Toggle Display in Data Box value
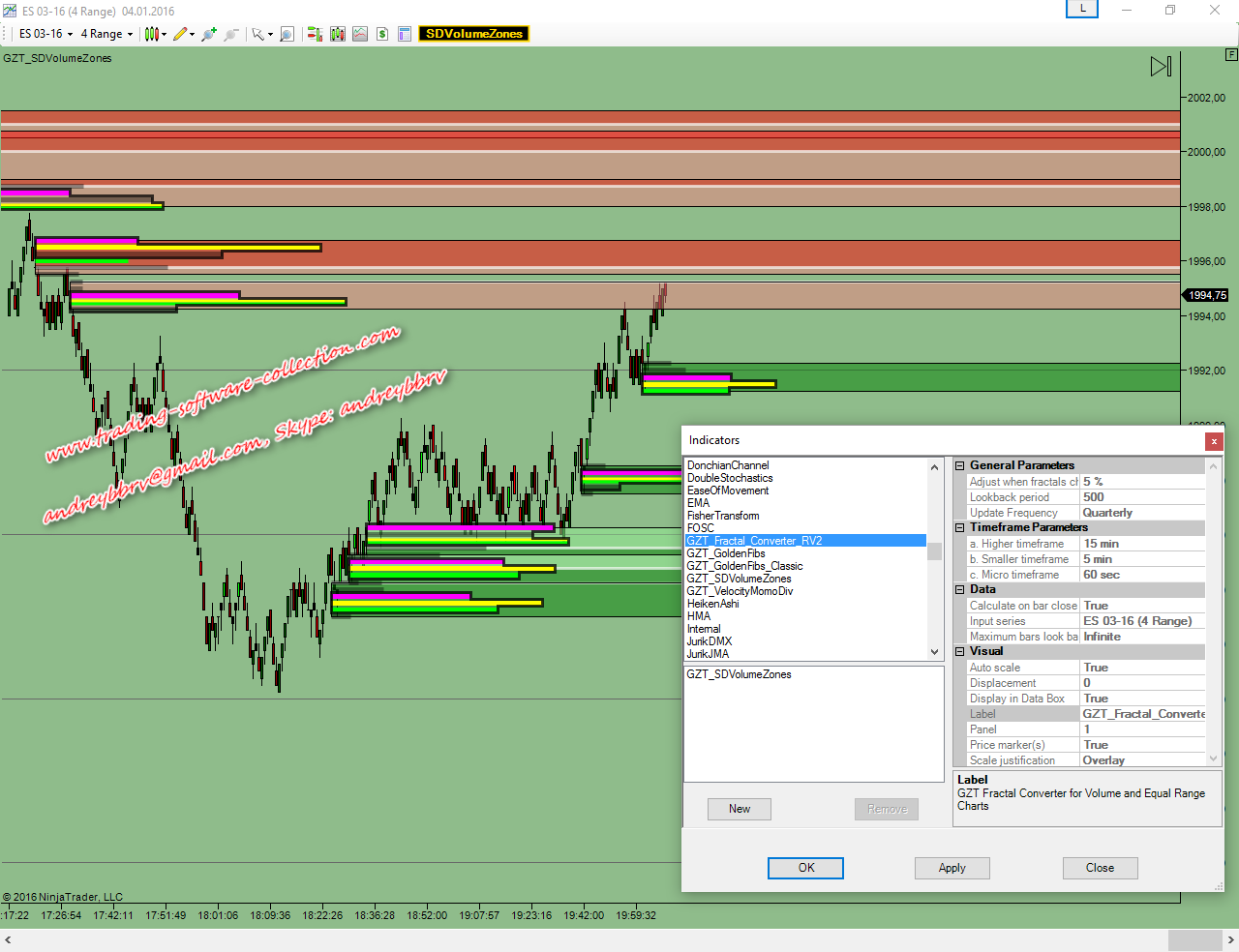This screenshot has height=952, width=1239. [1142, 699]
